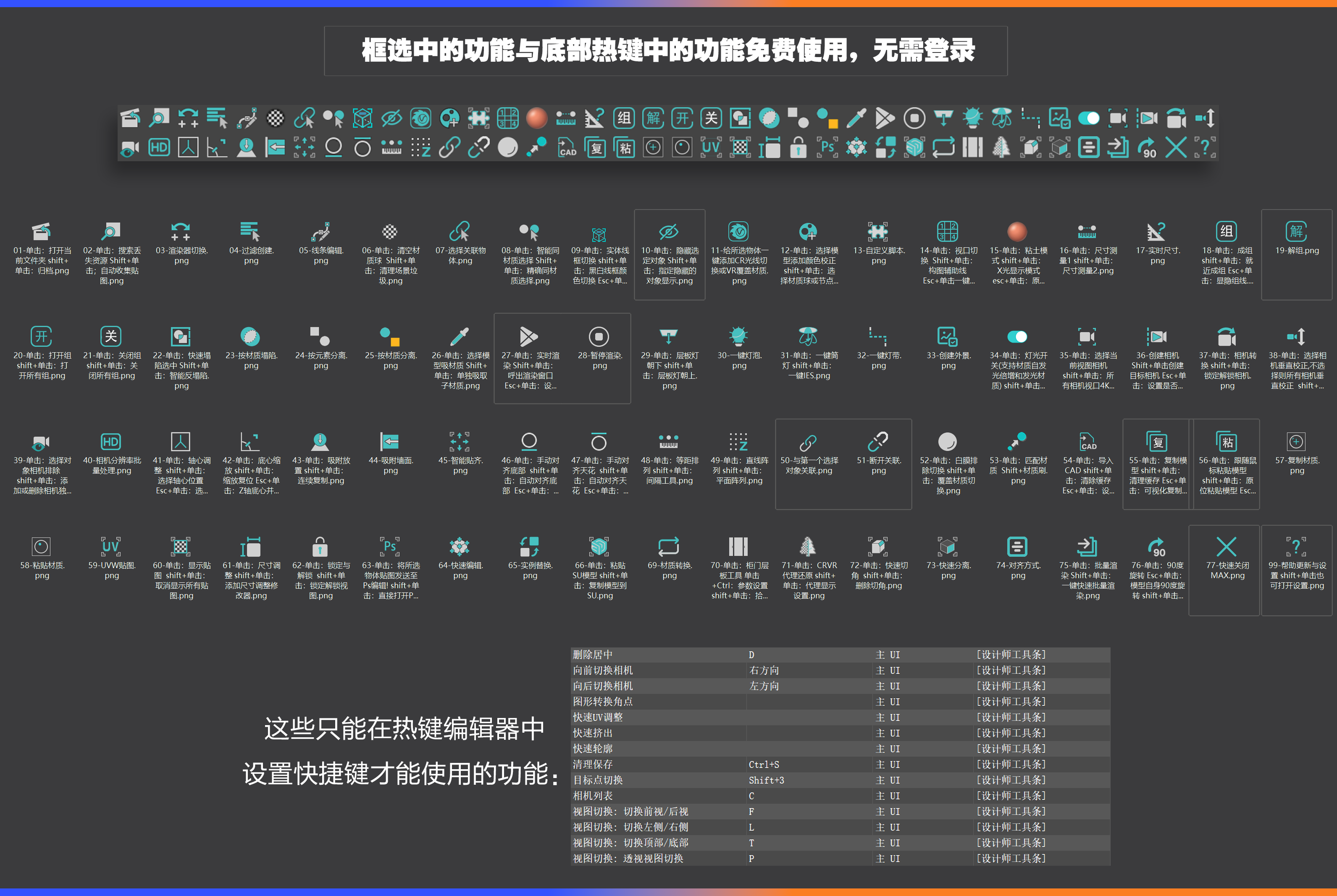1337x896 pixels.
Task: Click the 复 copy model toolbar icon
Action: tap(595, 147)
